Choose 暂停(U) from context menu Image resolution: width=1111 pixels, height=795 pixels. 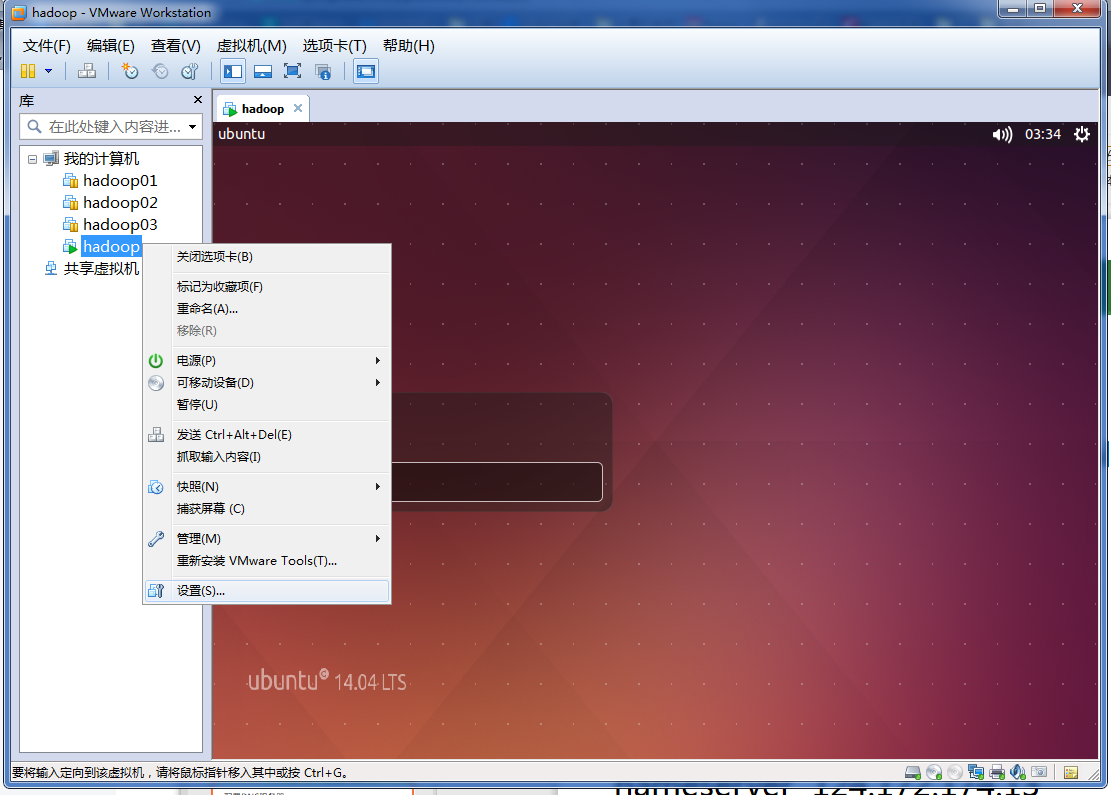click(267, 405)
